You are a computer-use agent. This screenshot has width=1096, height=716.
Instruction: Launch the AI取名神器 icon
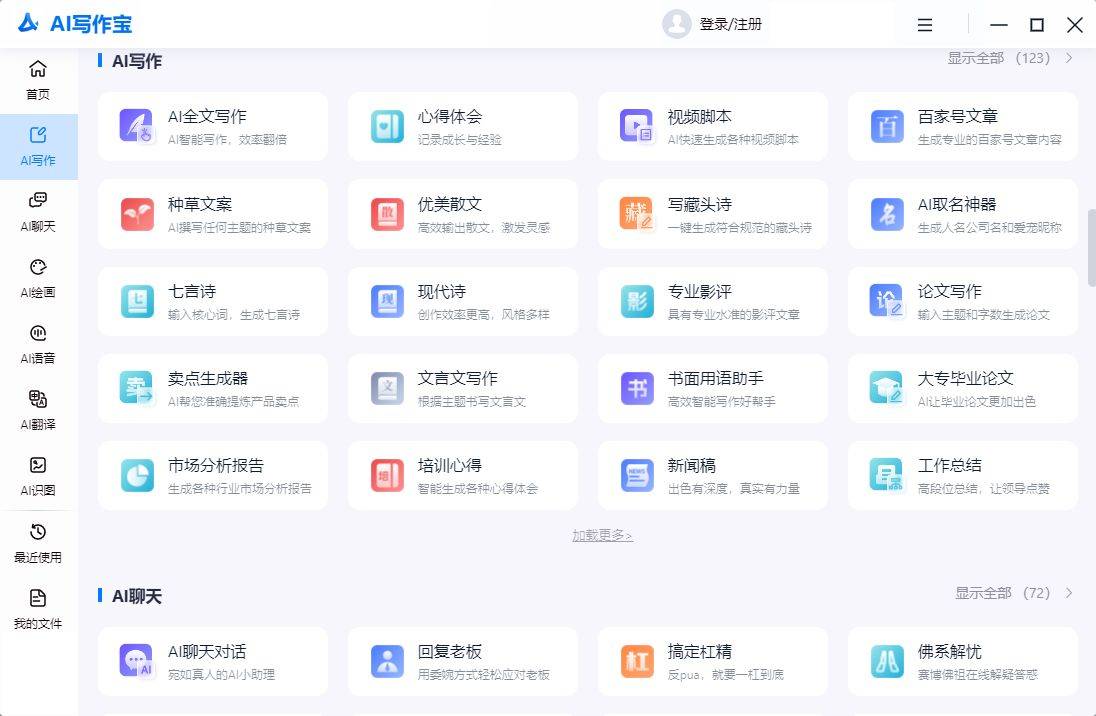886,214
